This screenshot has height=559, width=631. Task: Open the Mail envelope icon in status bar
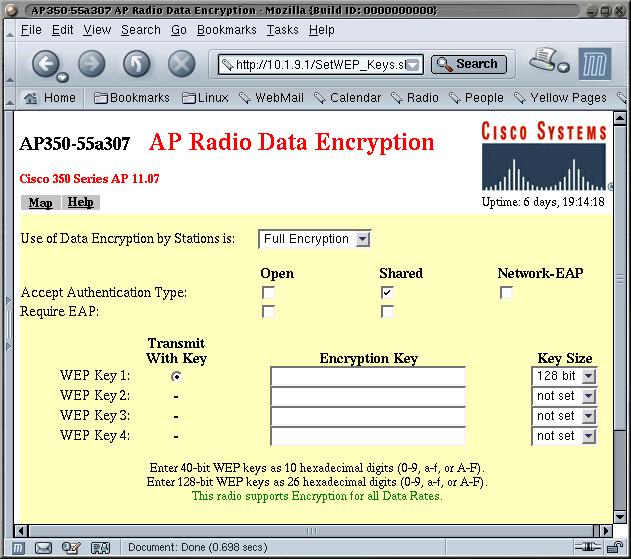point(43,548)
